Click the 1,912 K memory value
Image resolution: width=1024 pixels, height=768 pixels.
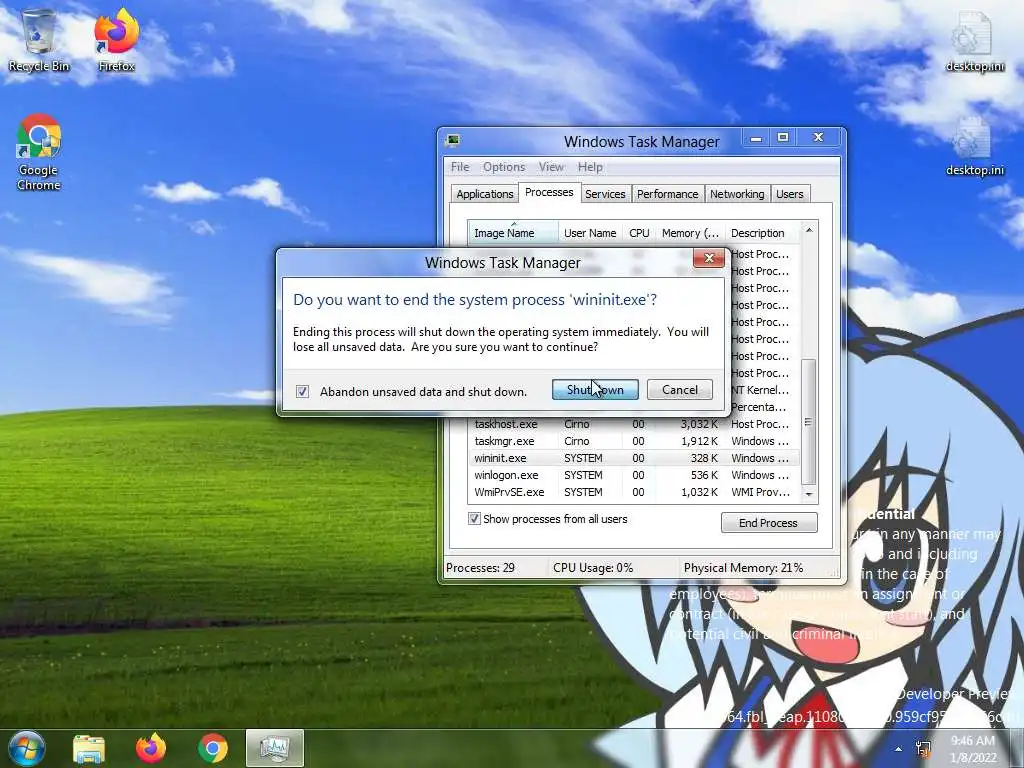(698, 441)
